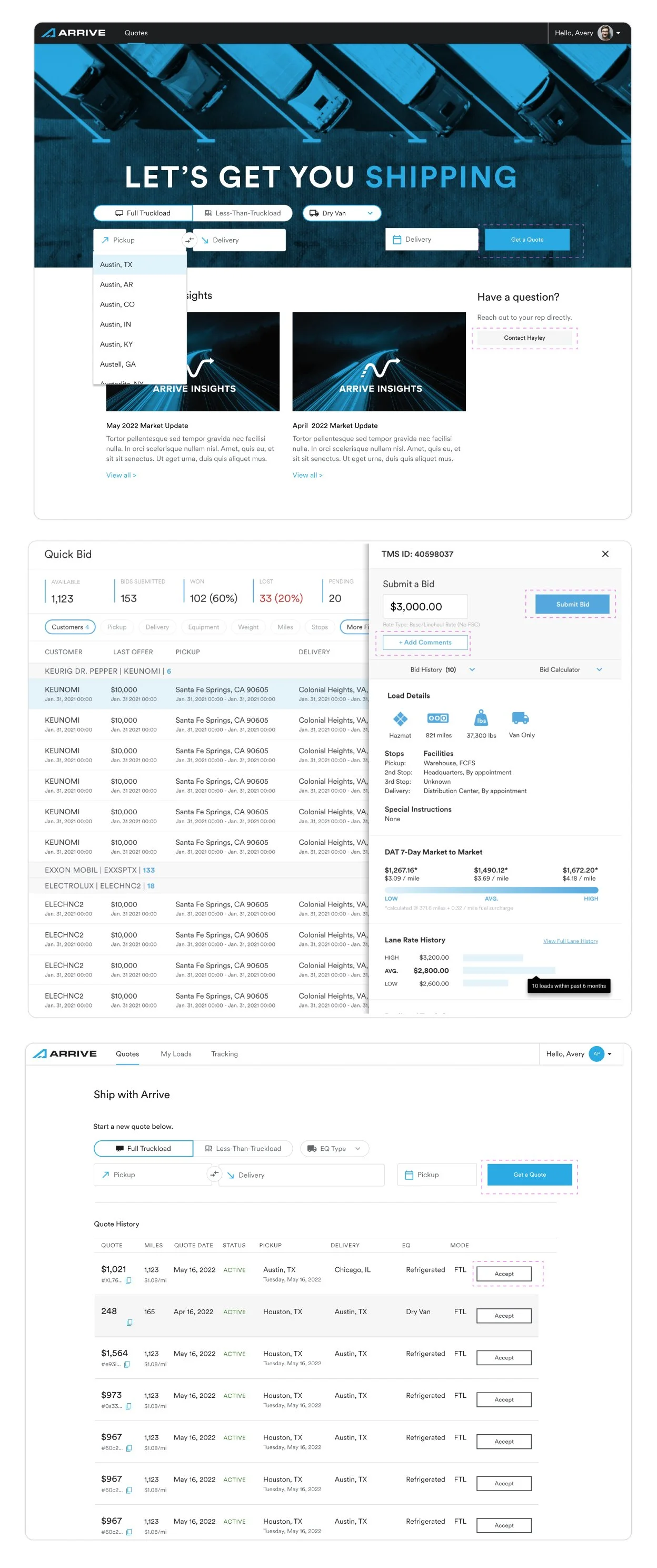The height and width of the screenshot is (1568, 657).
Task: Accept the $1,564 quote
Action: pyautogui.click(x=504, y=1358)
